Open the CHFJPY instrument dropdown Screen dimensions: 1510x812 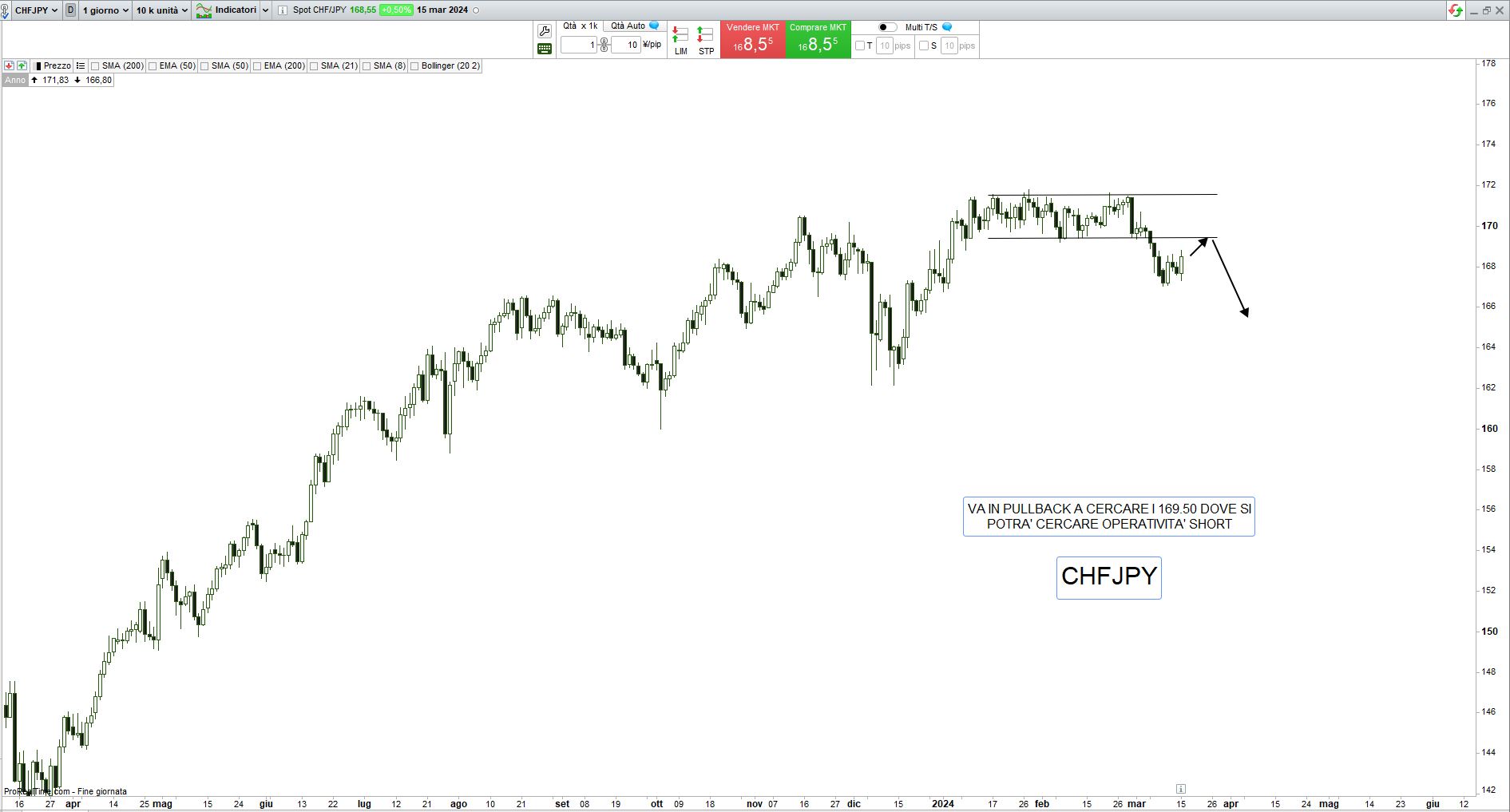[37, 10]
